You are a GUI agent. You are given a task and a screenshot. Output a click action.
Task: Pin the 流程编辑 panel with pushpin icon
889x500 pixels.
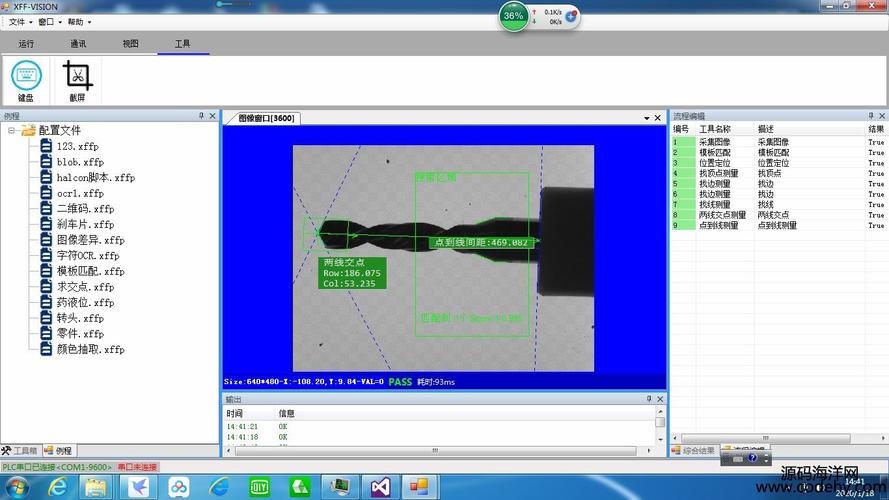(x=871, y=116)
